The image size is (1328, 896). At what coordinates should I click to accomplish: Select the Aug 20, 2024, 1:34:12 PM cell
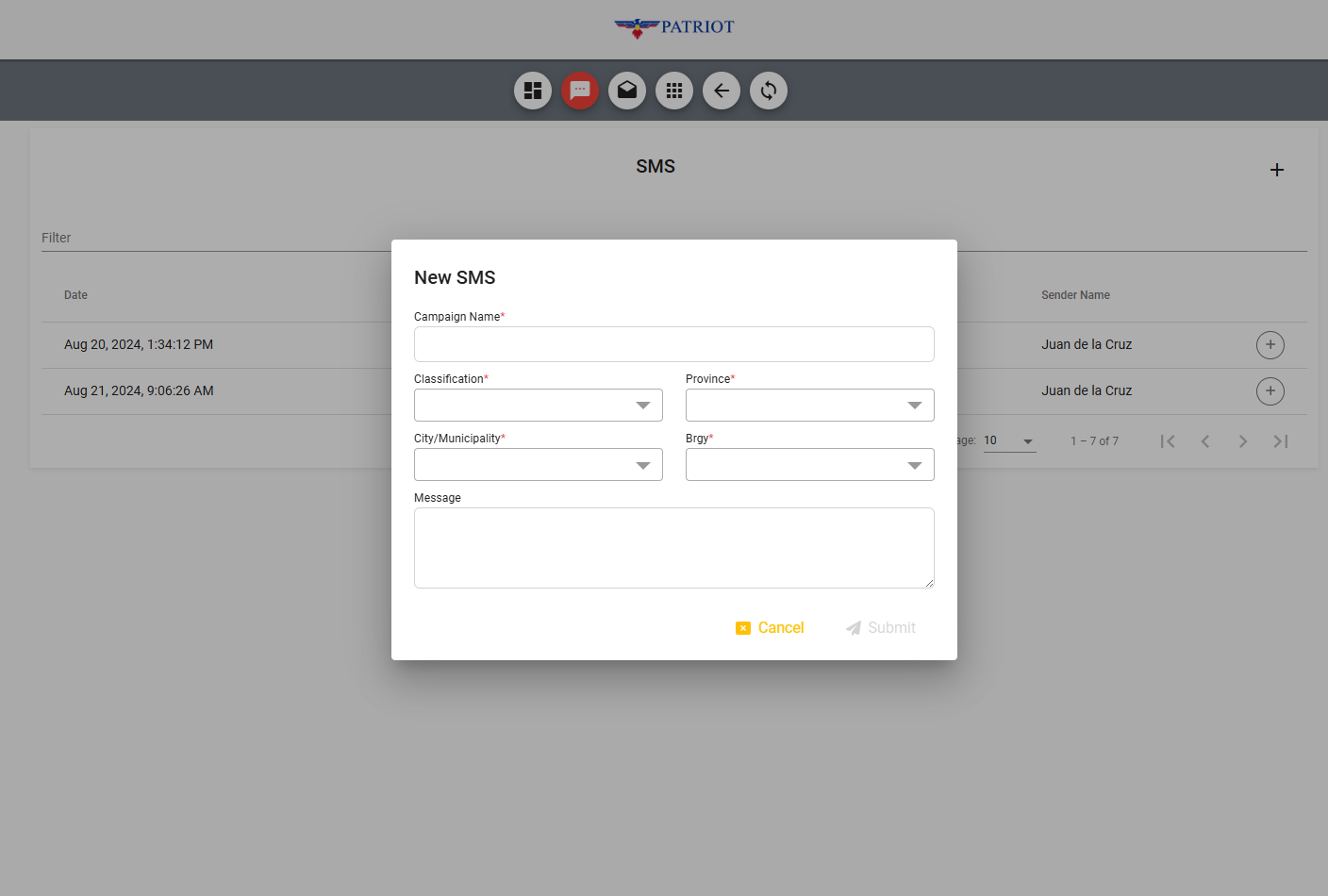(139, 345)
